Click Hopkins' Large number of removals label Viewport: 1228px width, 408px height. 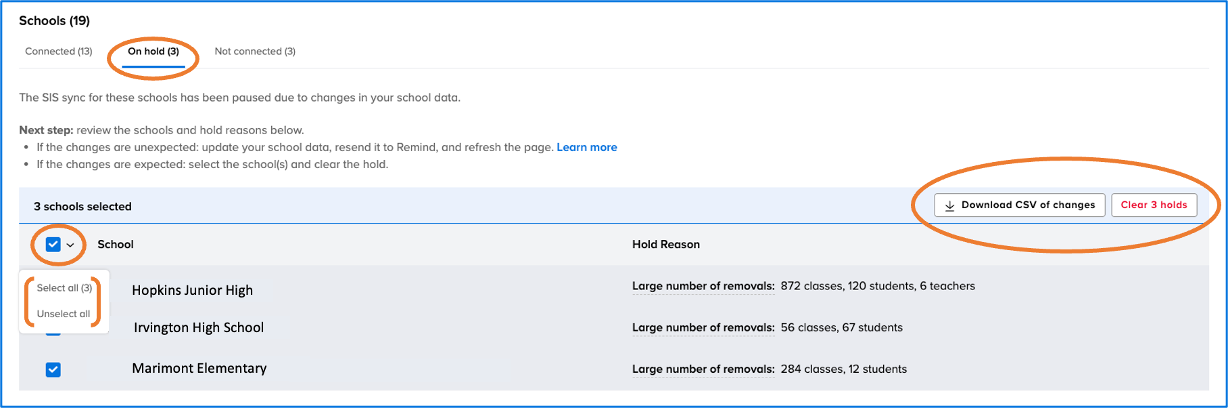pyautogui.click(x=703, y=286)
